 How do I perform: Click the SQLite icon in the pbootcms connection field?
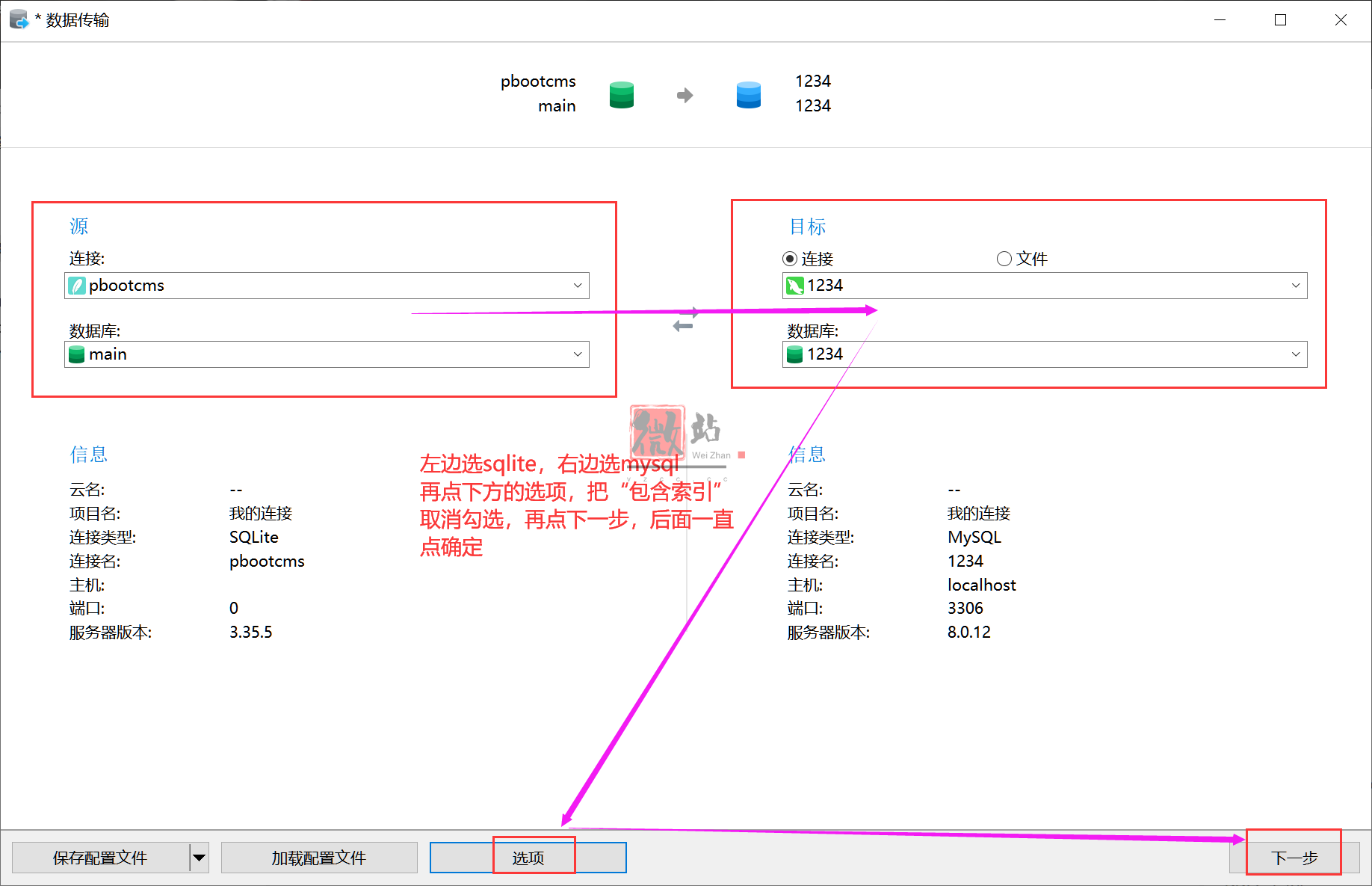[x=77, y=285]
